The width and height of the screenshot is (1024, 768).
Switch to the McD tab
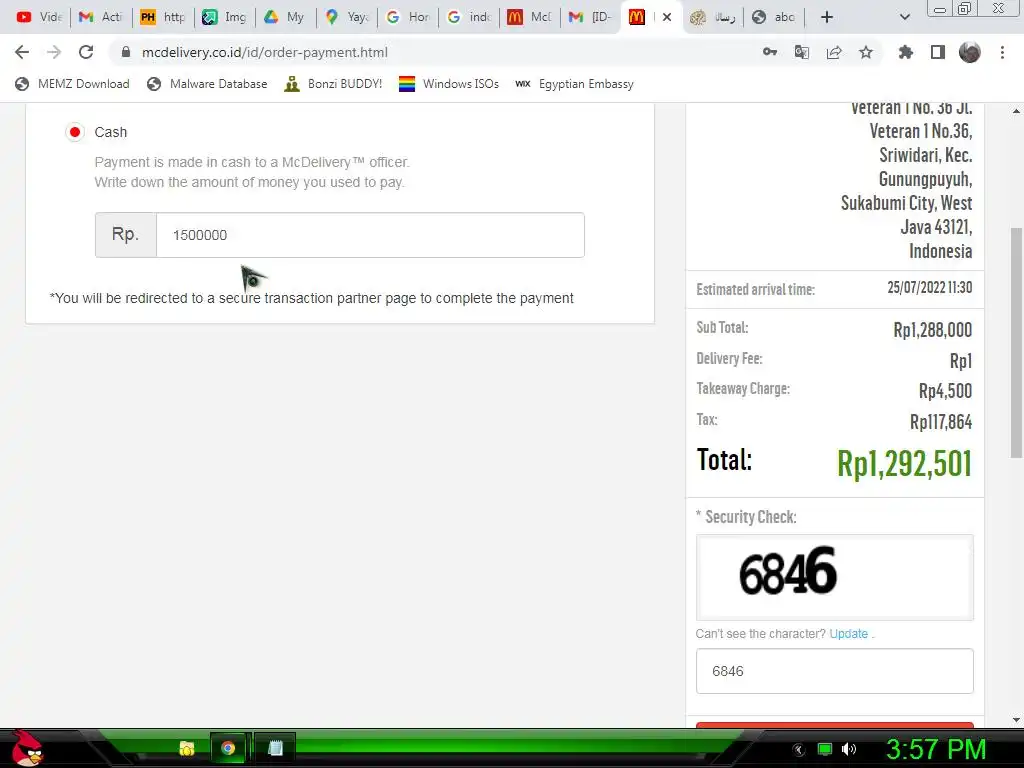point(529,17)
